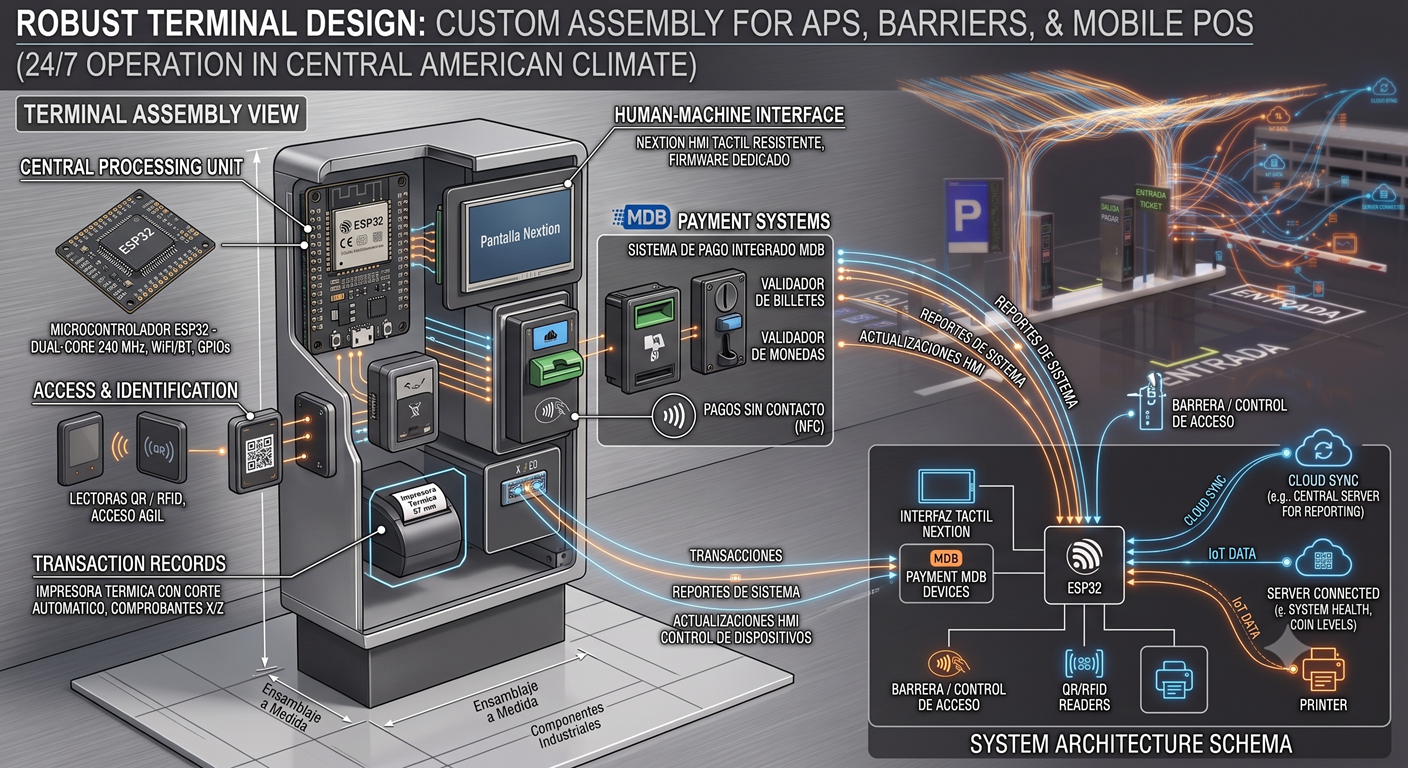Click the CENTRAL PROCESSING UNIT heading

click(131, 167)
